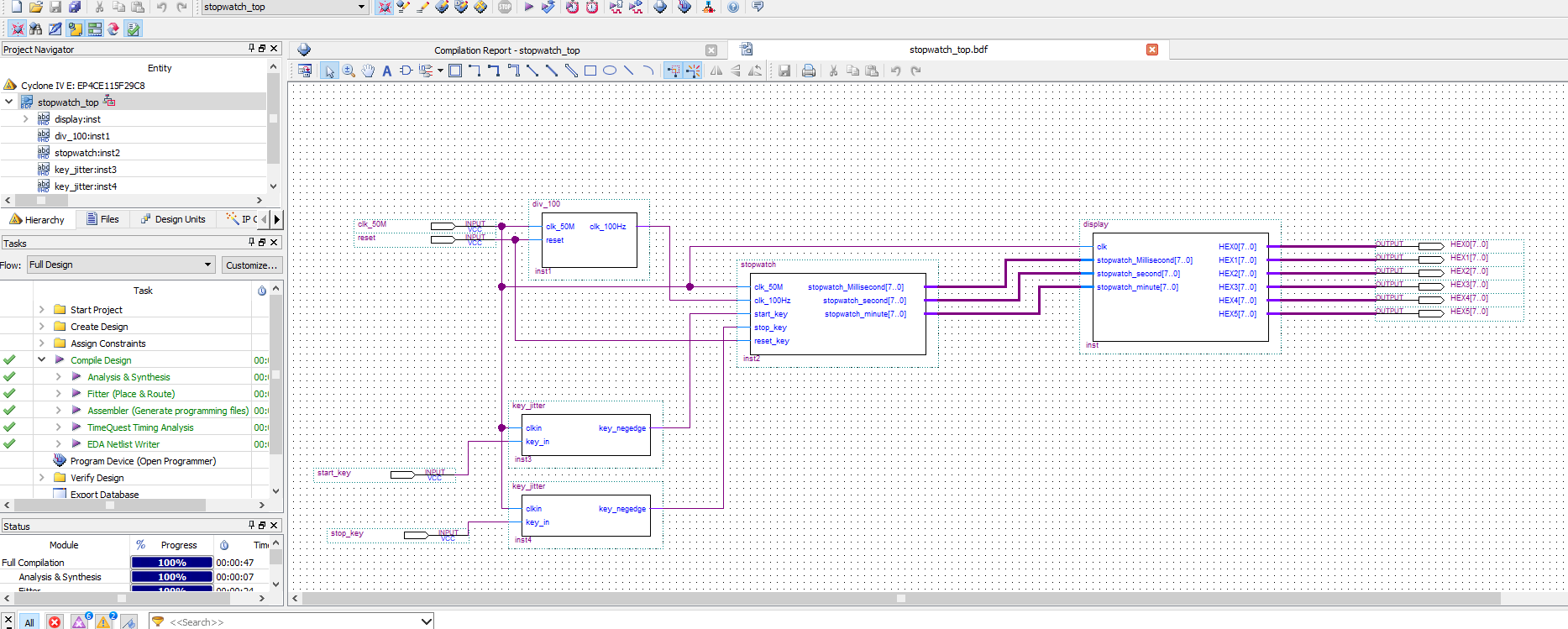Toggle the All messages filter
The height and width of the screenshot is (629, 1568).
point(29,621)
